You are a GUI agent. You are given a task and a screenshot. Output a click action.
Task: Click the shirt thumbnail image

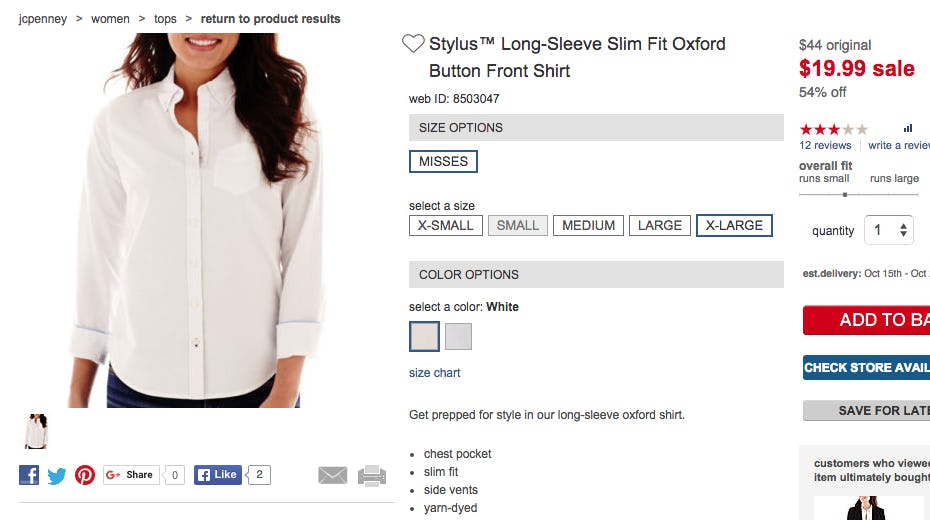click(36, 431)
